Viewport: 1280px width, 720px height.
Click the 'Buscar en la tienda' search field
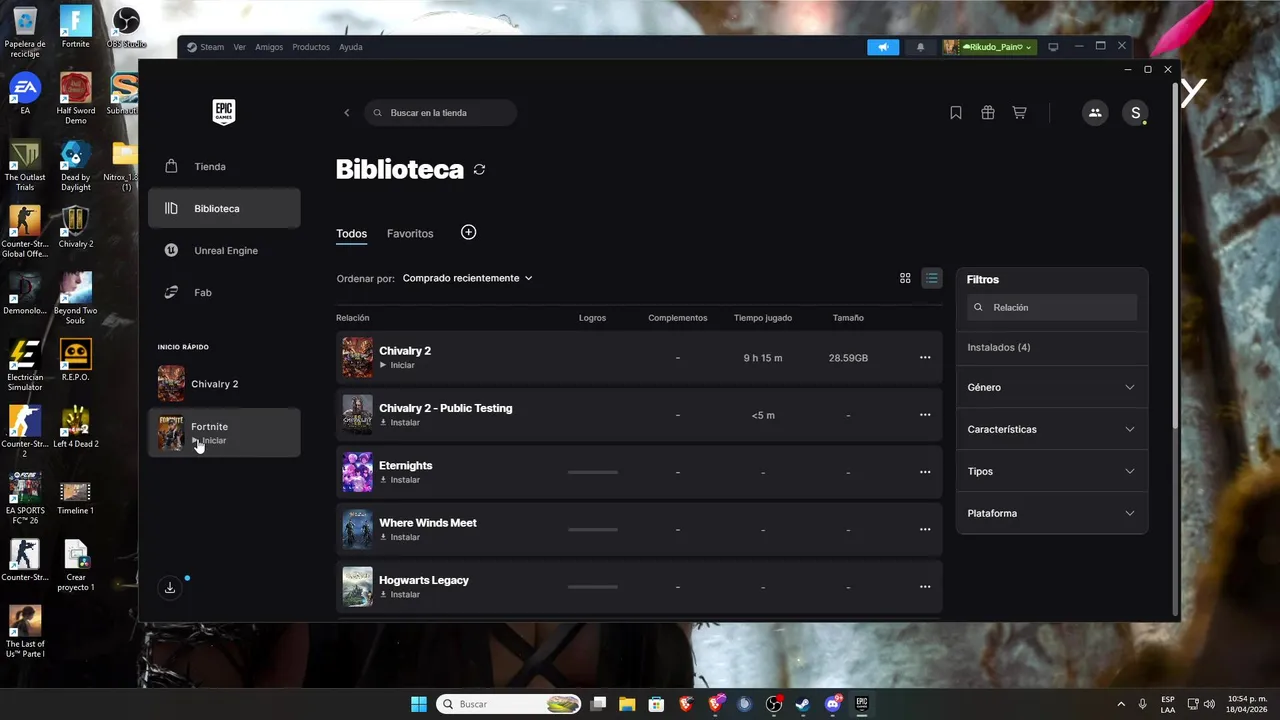[x=441, y=113]
